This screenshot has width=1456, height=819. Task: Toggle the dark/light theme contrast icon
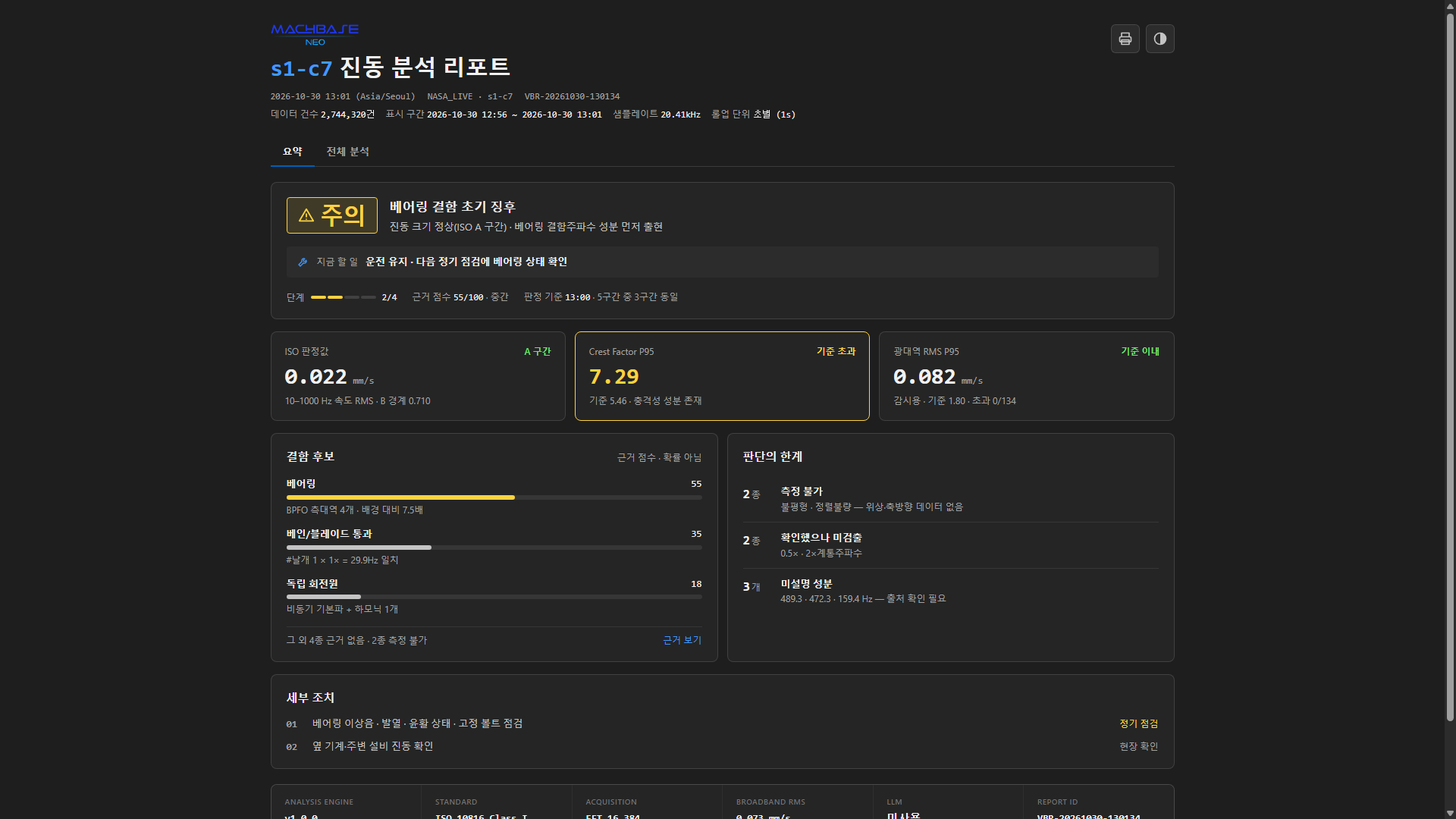(x=1159, y=39)
